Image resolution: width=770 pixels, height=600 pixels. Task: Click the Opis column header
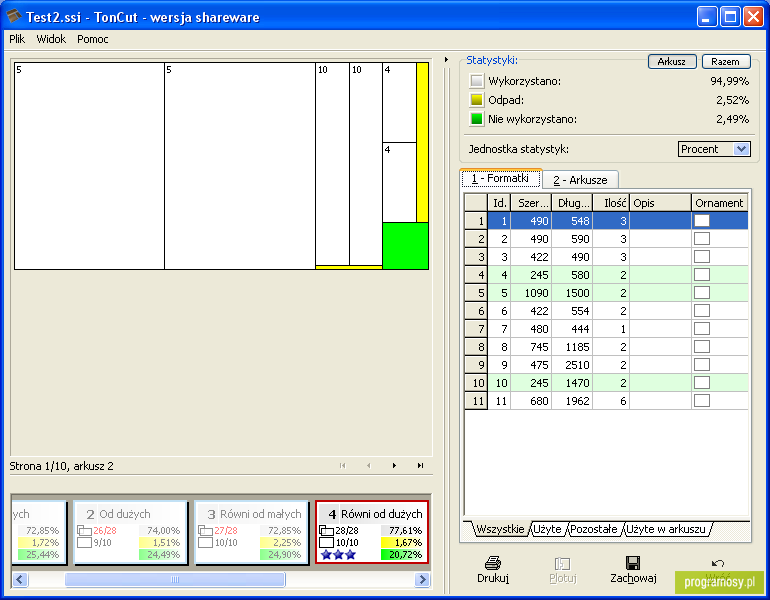660,203
